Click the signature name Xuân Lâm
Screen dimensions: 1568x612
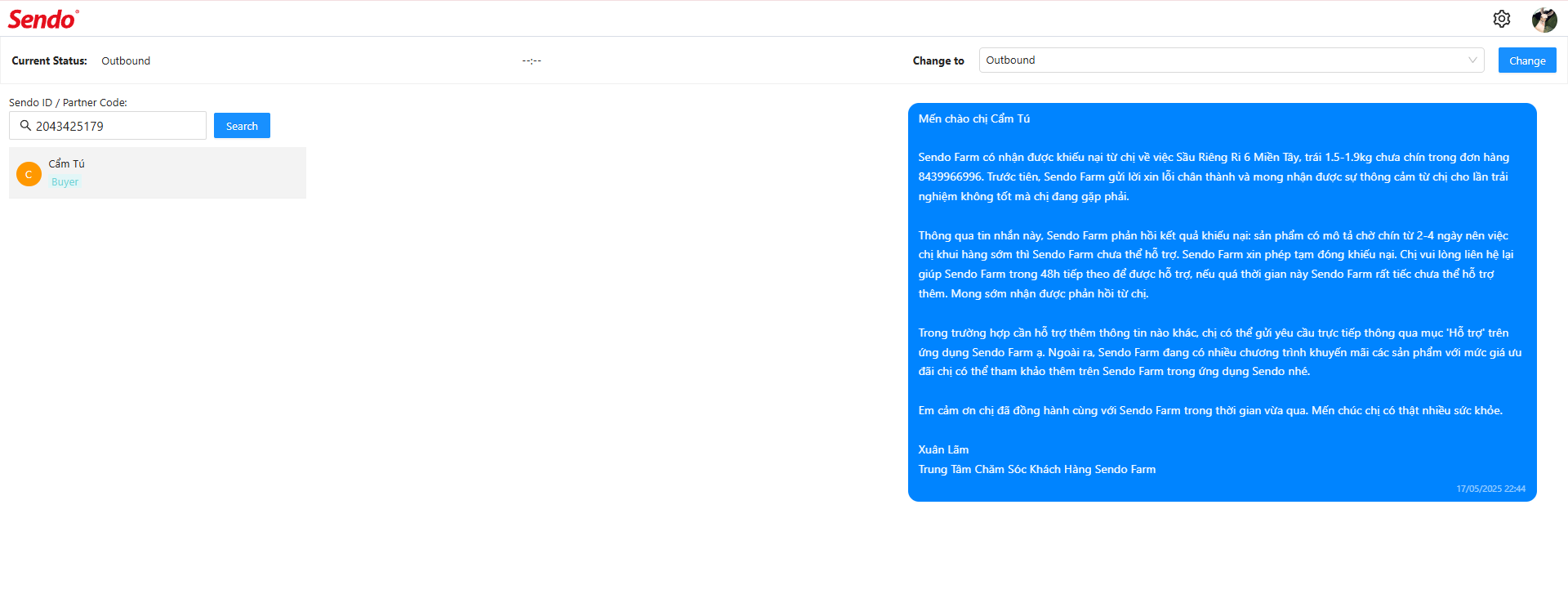click(943, 449)
